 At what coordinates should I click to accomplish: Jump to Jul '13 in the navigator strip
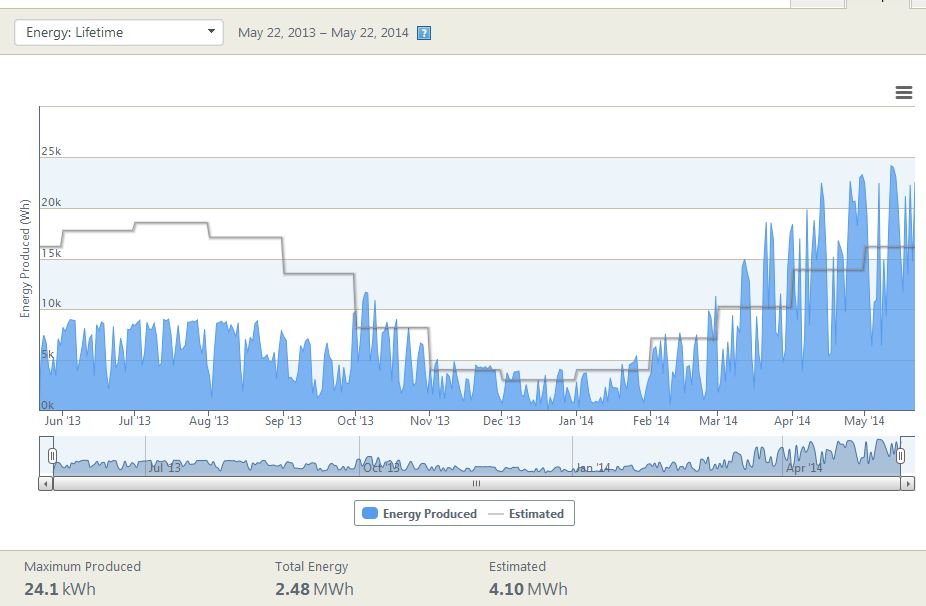pos(165,467)
